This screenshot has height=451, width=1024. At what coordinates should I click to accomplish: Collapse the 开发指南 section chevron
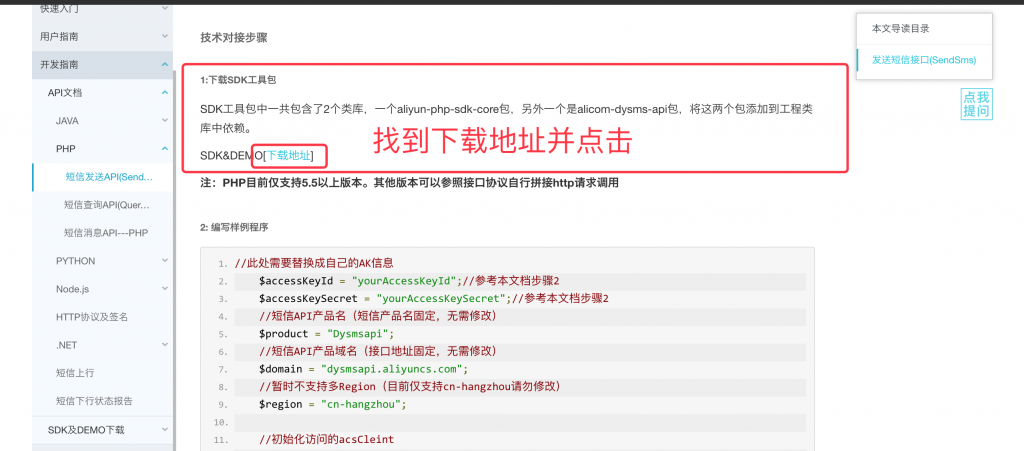[165, 64]
